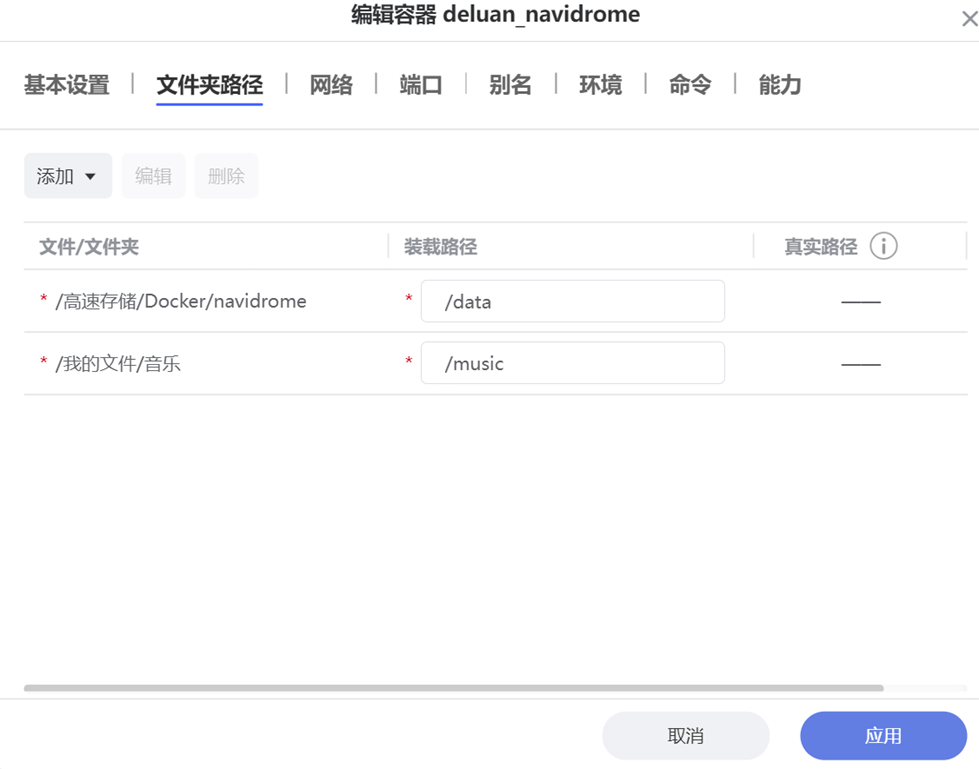Switch to the 别名 tab

tap(510, 85)
